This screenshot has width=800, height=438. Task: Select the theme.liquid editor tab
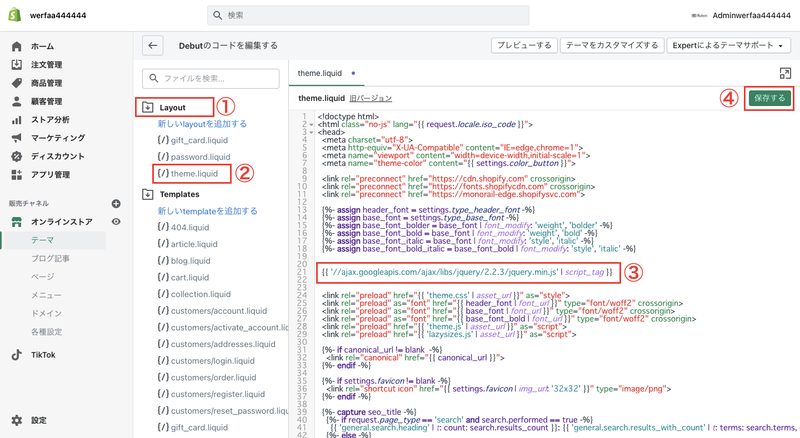click(x=326, y=73)
